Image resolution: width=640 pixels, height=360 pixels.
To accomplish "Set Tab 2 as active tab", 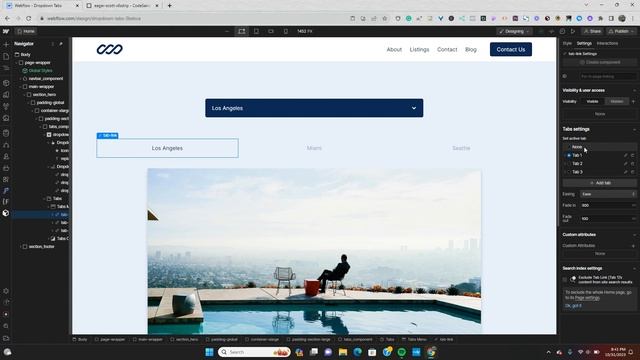I will [569, 164].
